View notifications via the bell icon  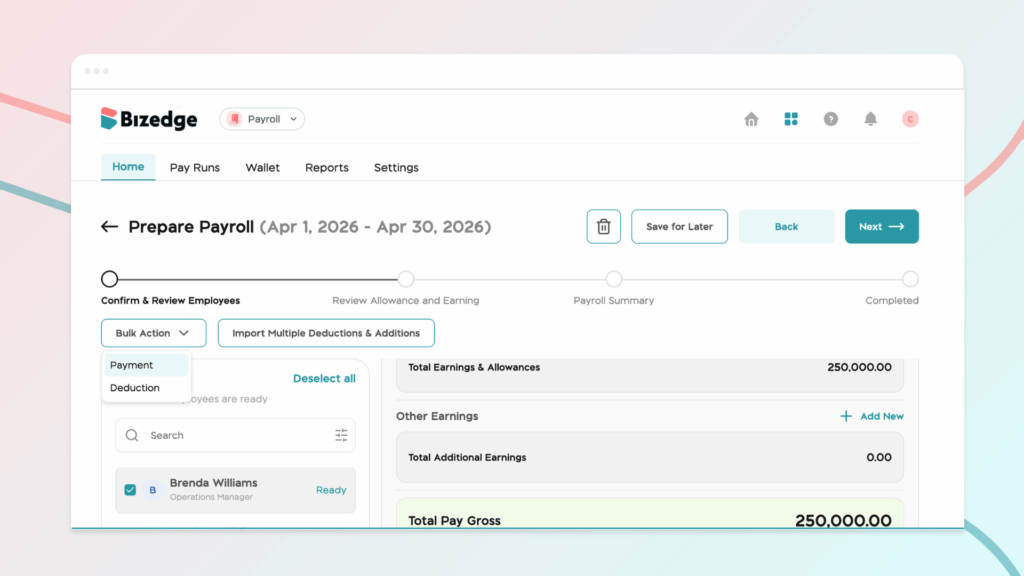tap(871, 119)
